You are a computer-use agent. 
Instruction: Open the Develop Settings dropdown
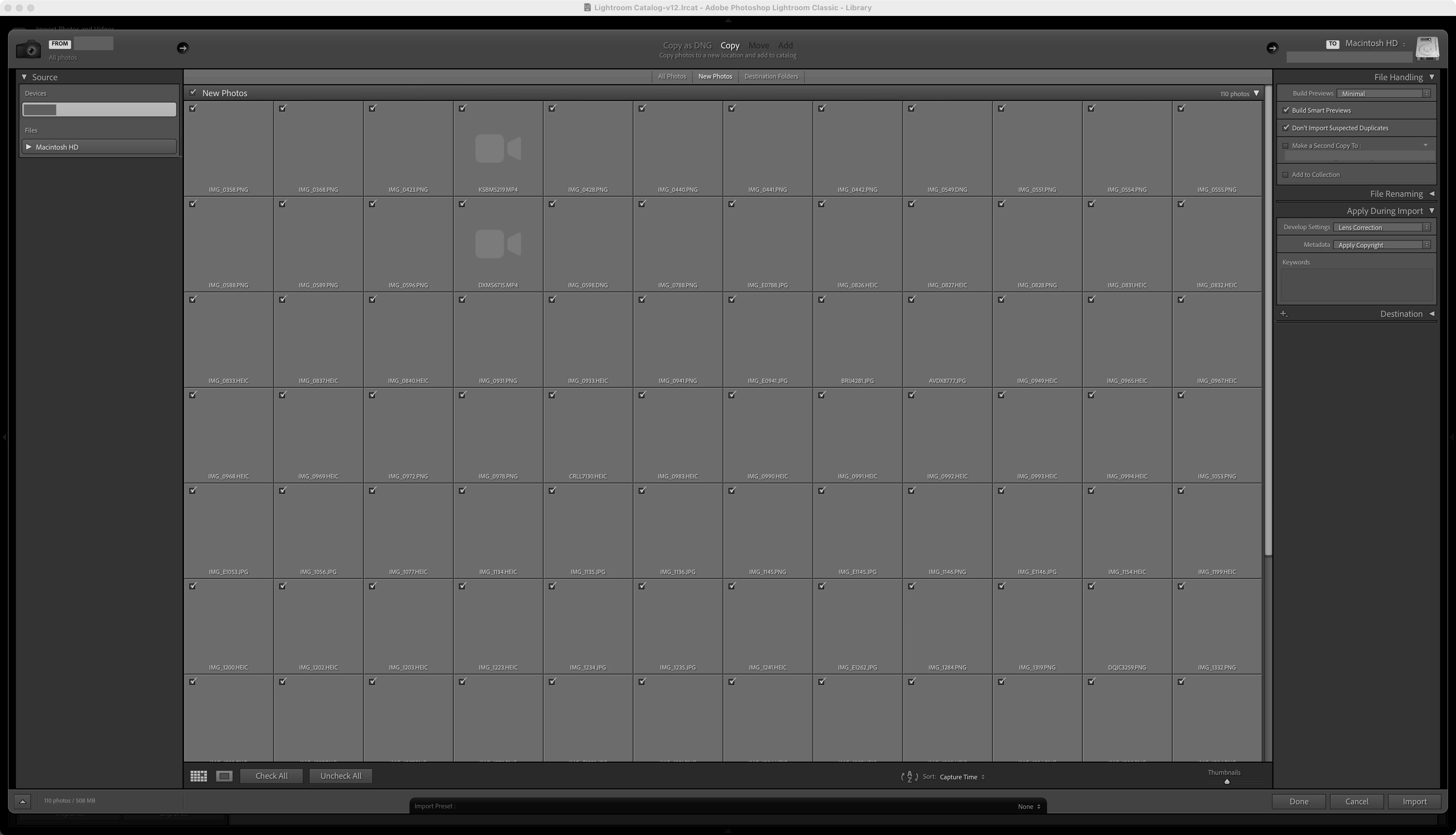(x=1381, y=227)
